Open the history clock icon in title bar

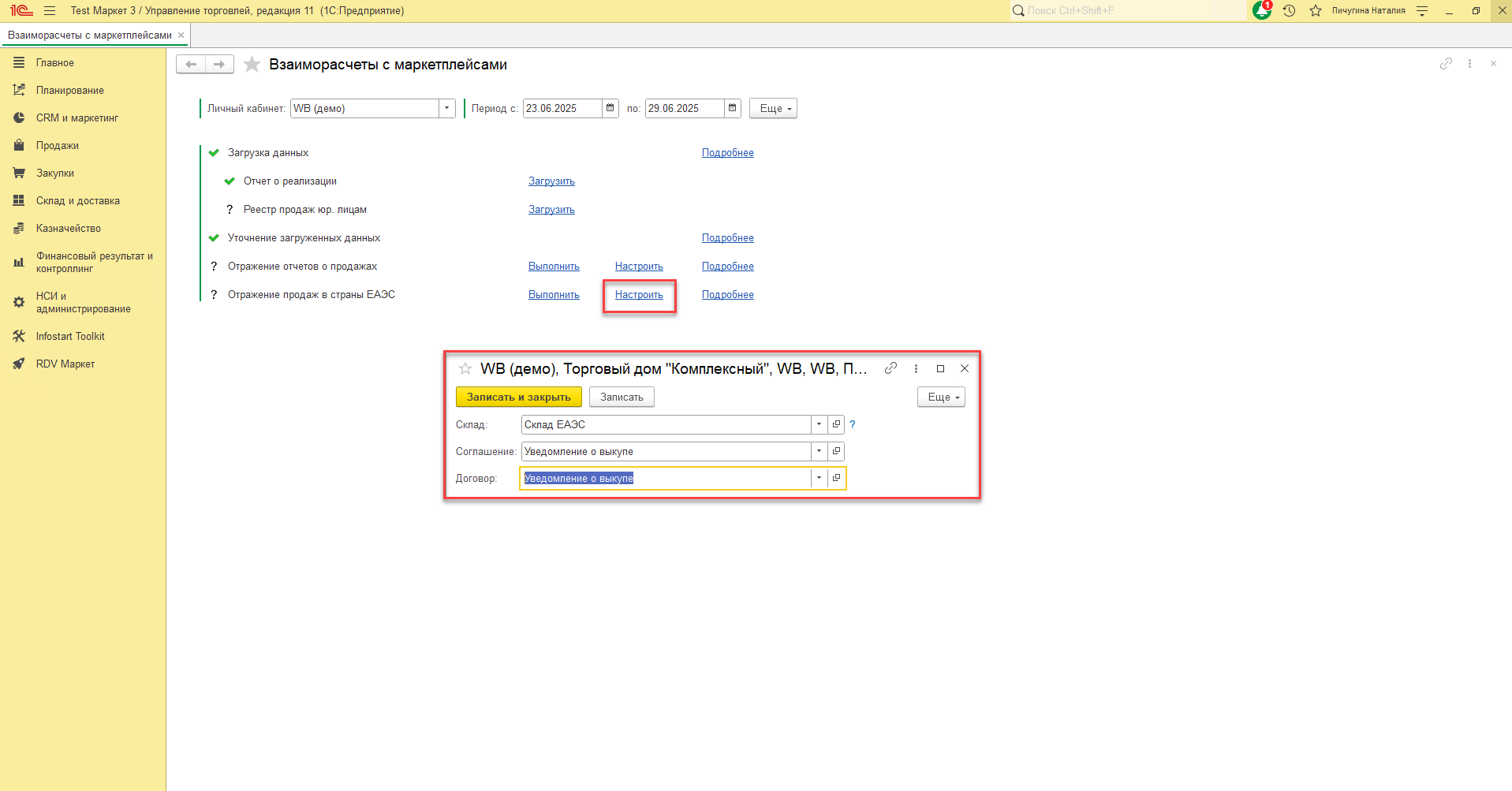(x=1289, y=10)
